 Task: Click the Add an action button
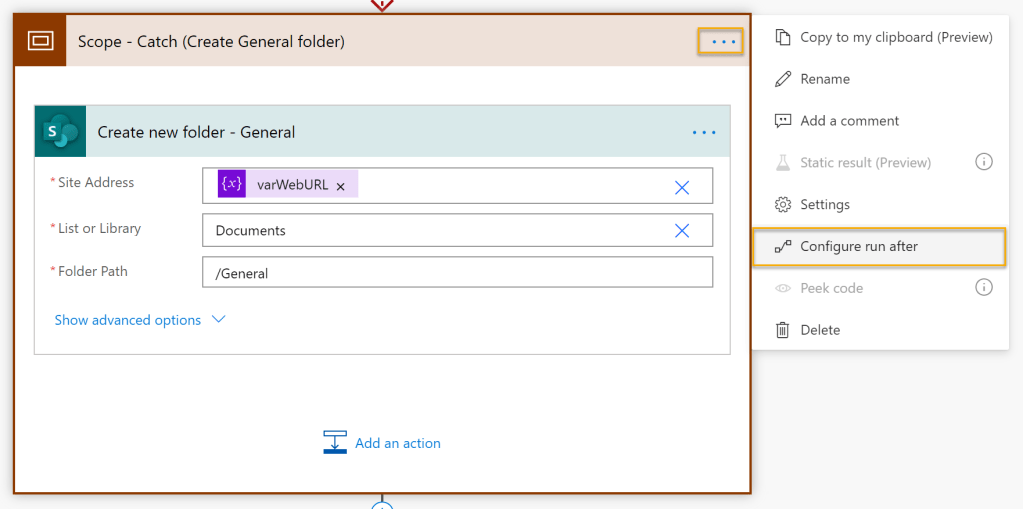397,443
